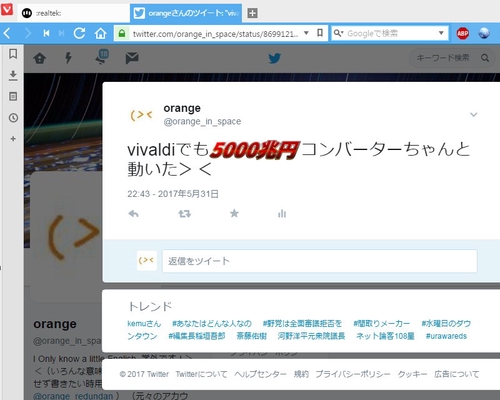Go to the home page

[100, 33]
